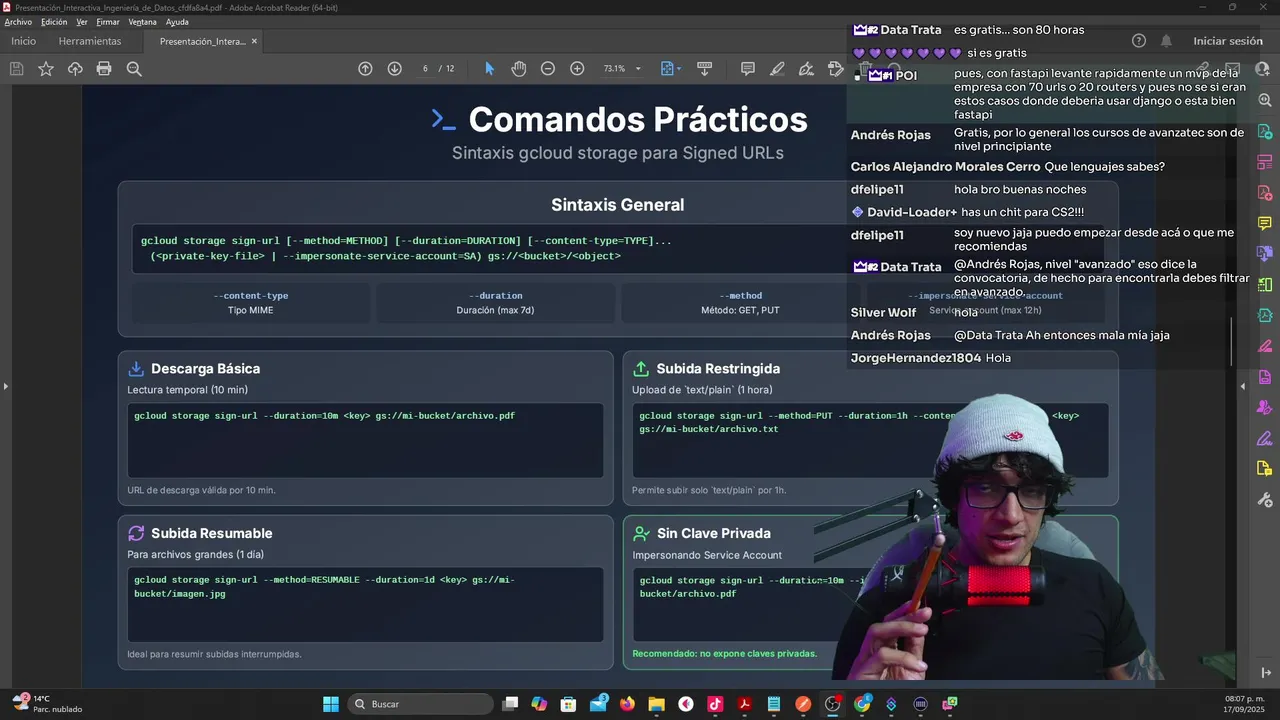Open the Ayuda menu
1280x720 pixels.
point(177,22)
